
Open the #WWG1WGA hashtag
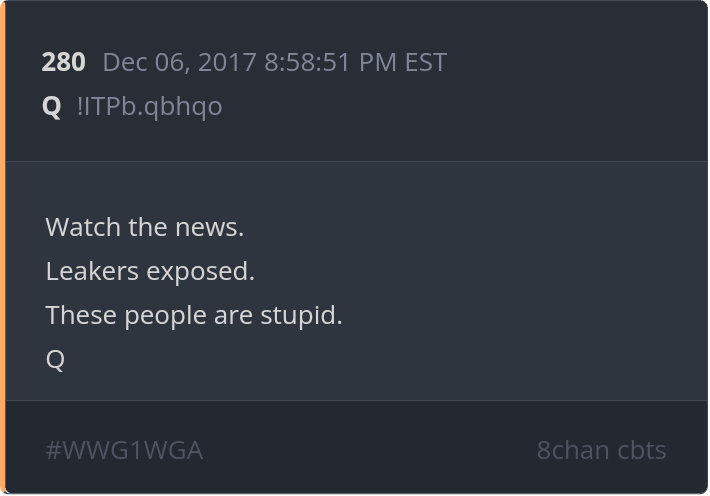coord(124,450)
